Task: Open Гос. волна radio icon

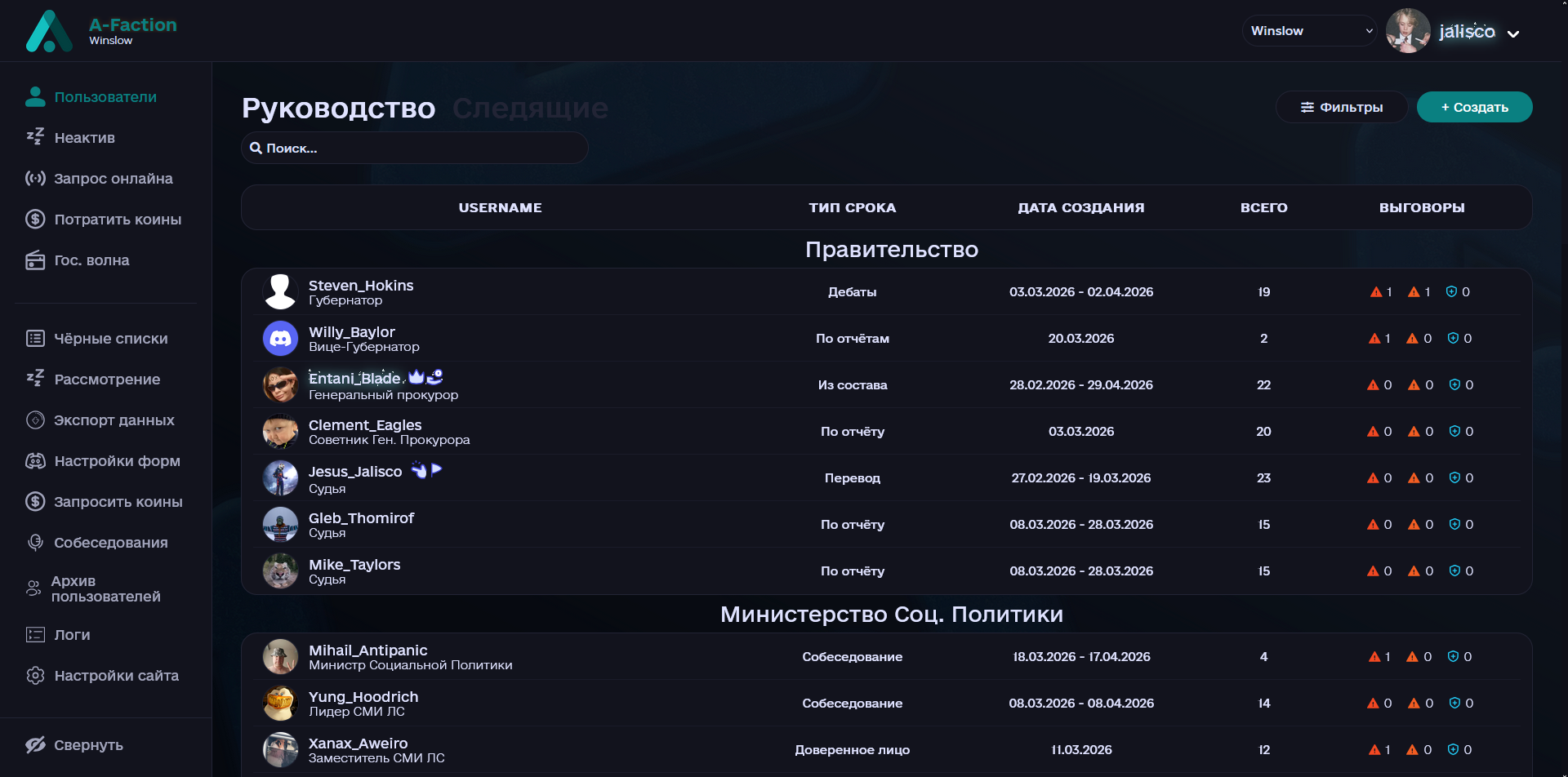Action: click(x=35, y=260)
